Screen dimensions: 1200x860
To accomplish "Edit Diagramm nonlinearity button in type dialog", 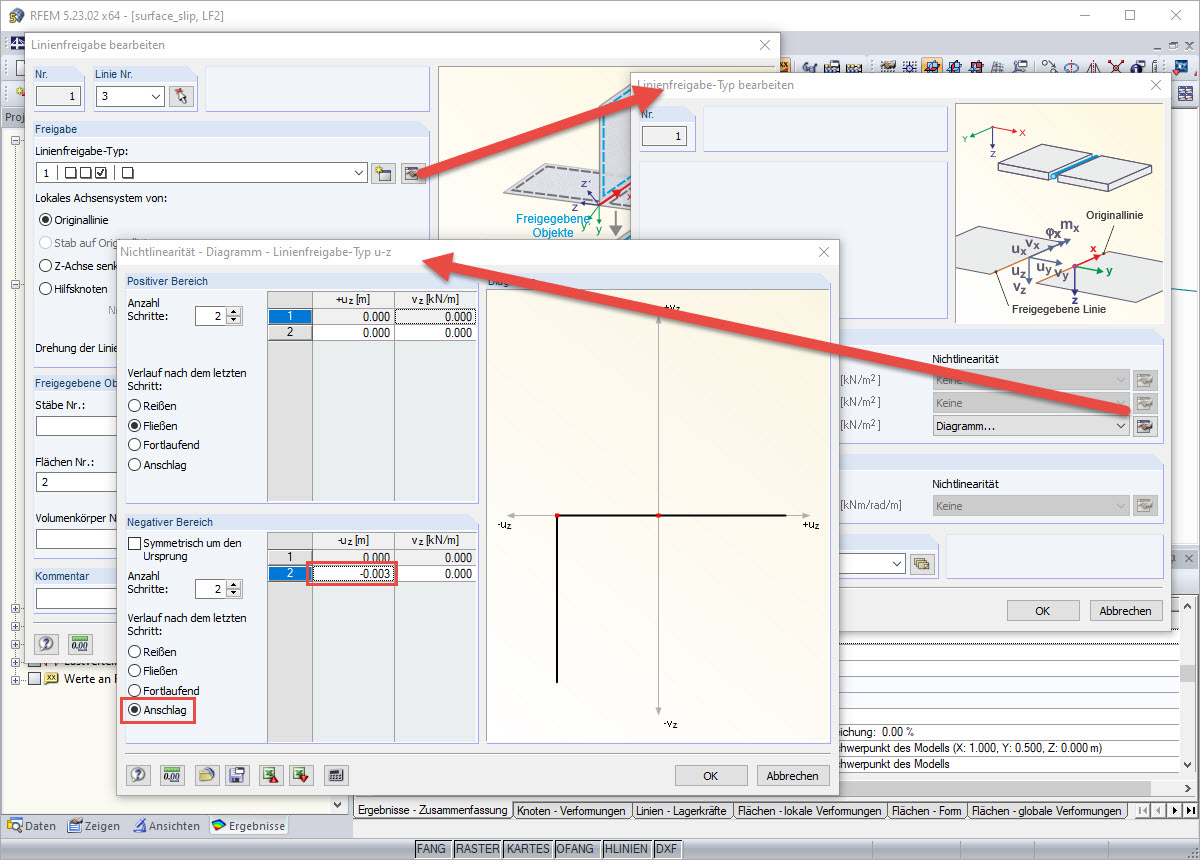I will tap(1145, 425).
